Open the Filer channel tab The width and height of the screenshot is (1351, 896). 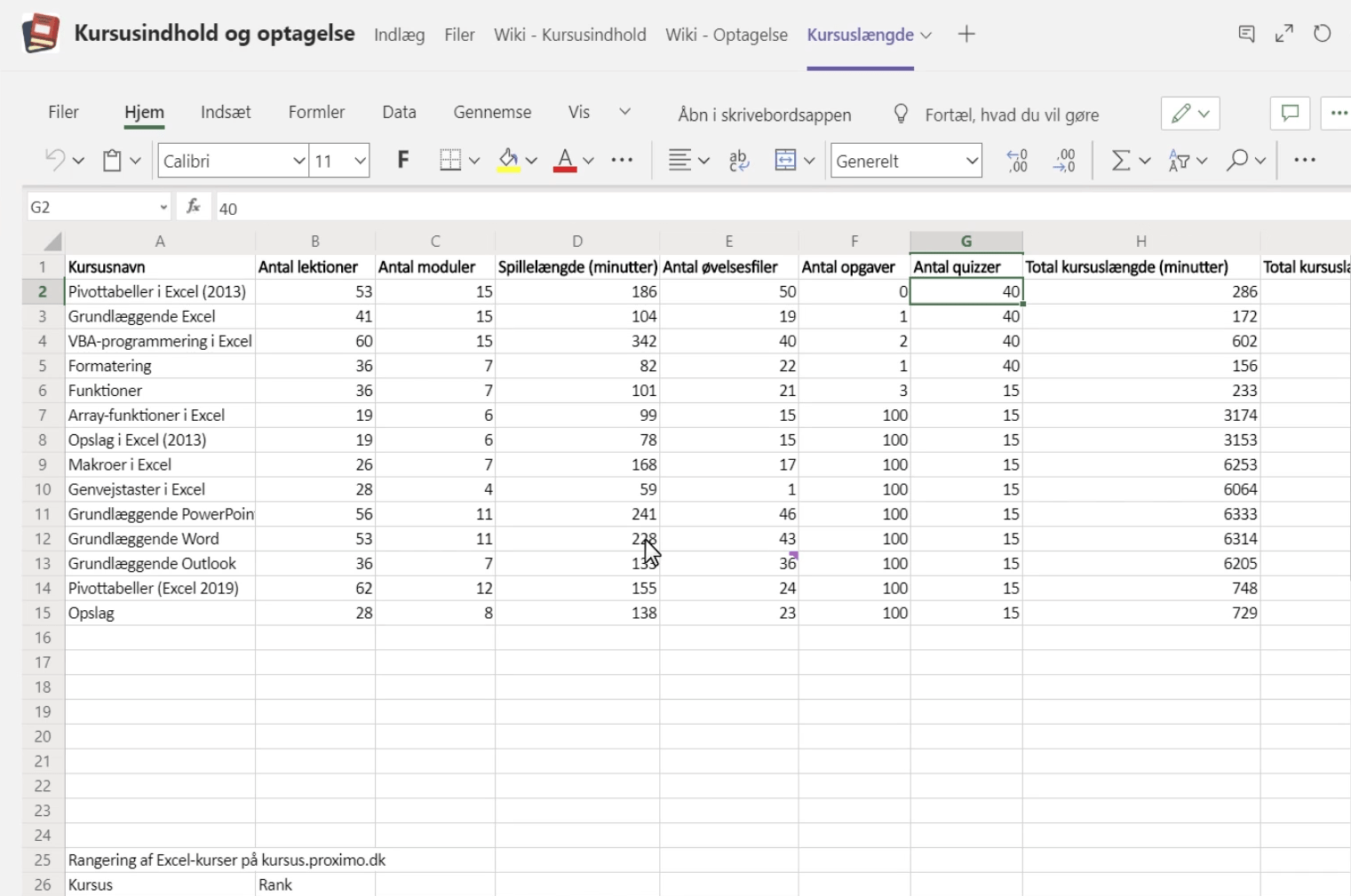pos(459,35)
